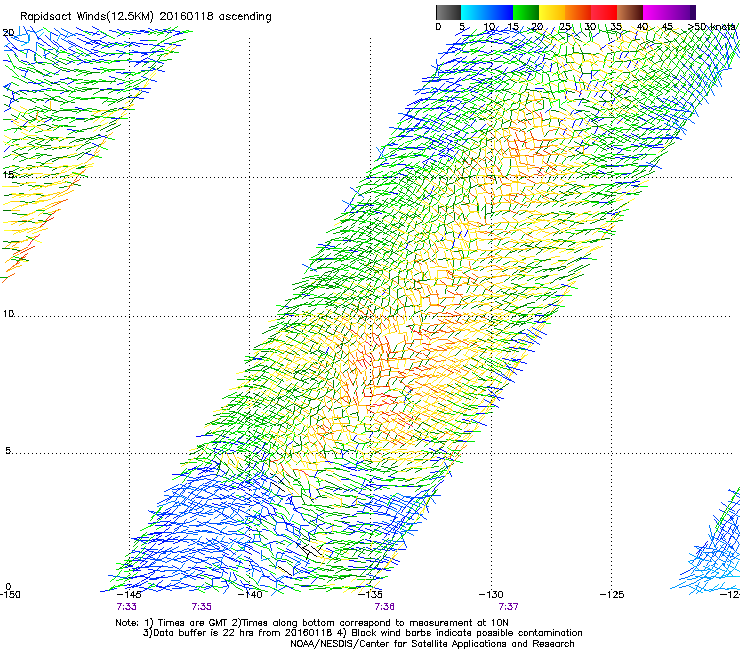Viewport: 740px width, 650px height.
Task: Select the purple '7:35' time marker
Action: (202, 607)
